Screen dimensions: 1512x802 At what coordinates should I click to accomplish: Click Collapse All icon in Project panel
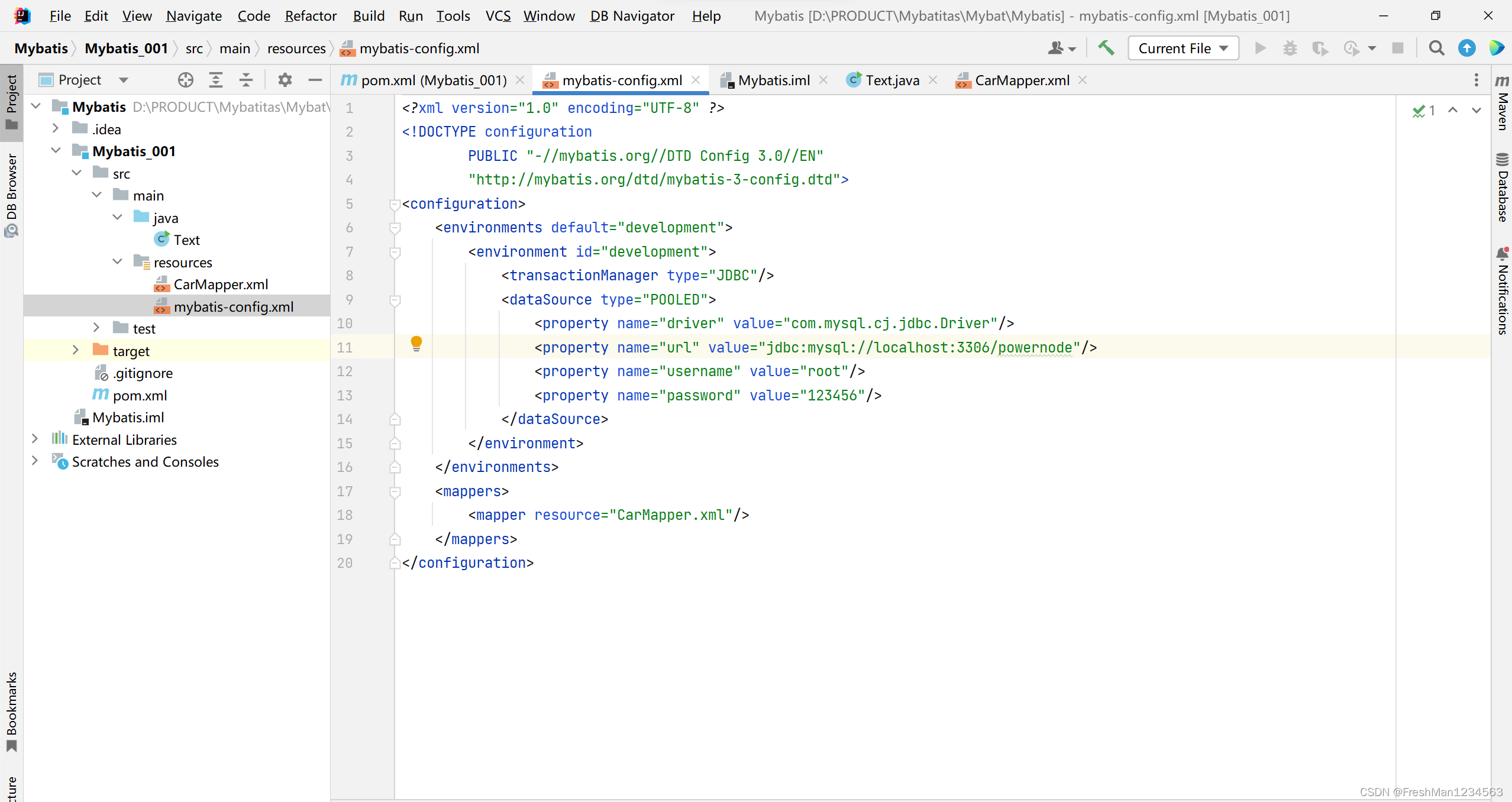246,80
